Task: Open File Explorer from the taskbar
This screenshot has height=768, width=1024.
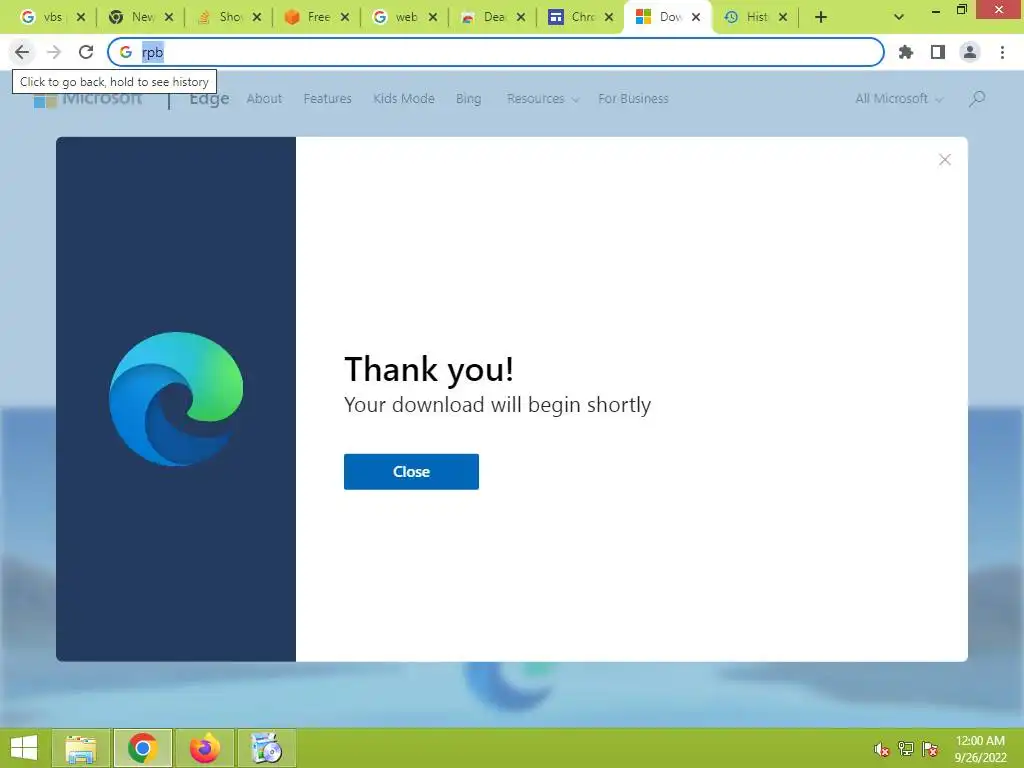Action: 80,748
